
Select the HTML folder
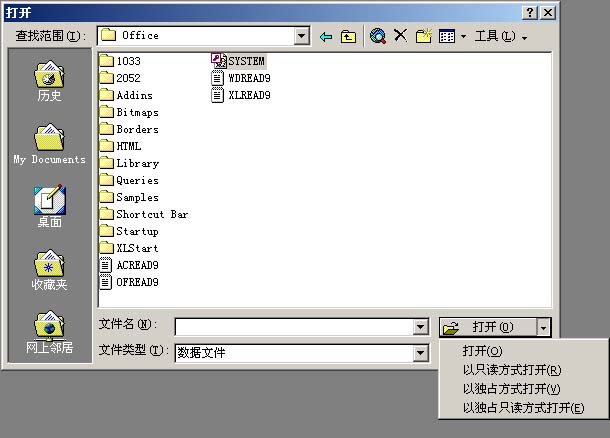click(x=121, y=146)
